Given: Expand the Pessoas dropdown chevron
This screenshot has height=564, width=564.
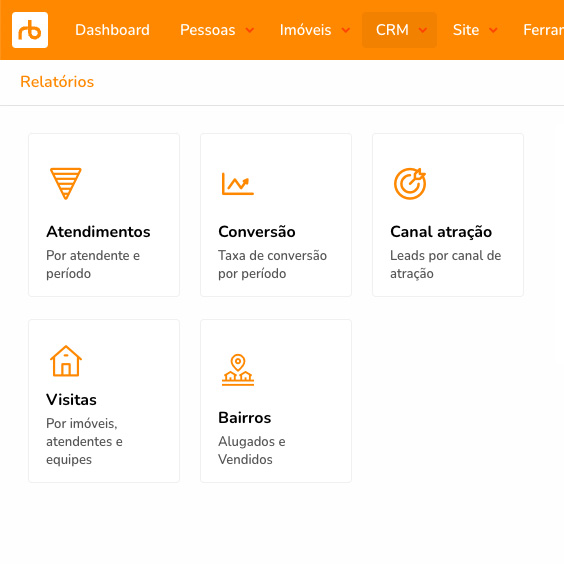Looking at the screenshot, I should pos(250,30).
